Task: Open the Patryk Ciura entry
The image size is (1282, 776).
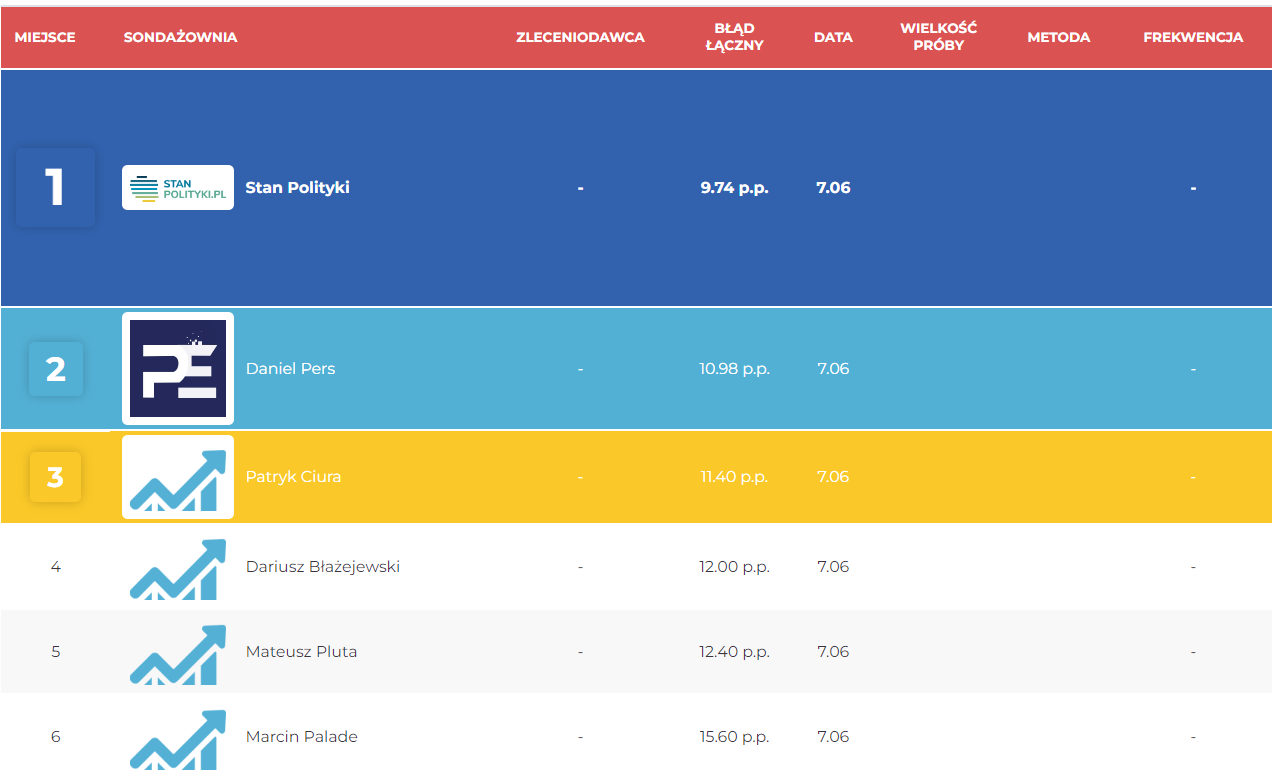Action: [293, 476]
